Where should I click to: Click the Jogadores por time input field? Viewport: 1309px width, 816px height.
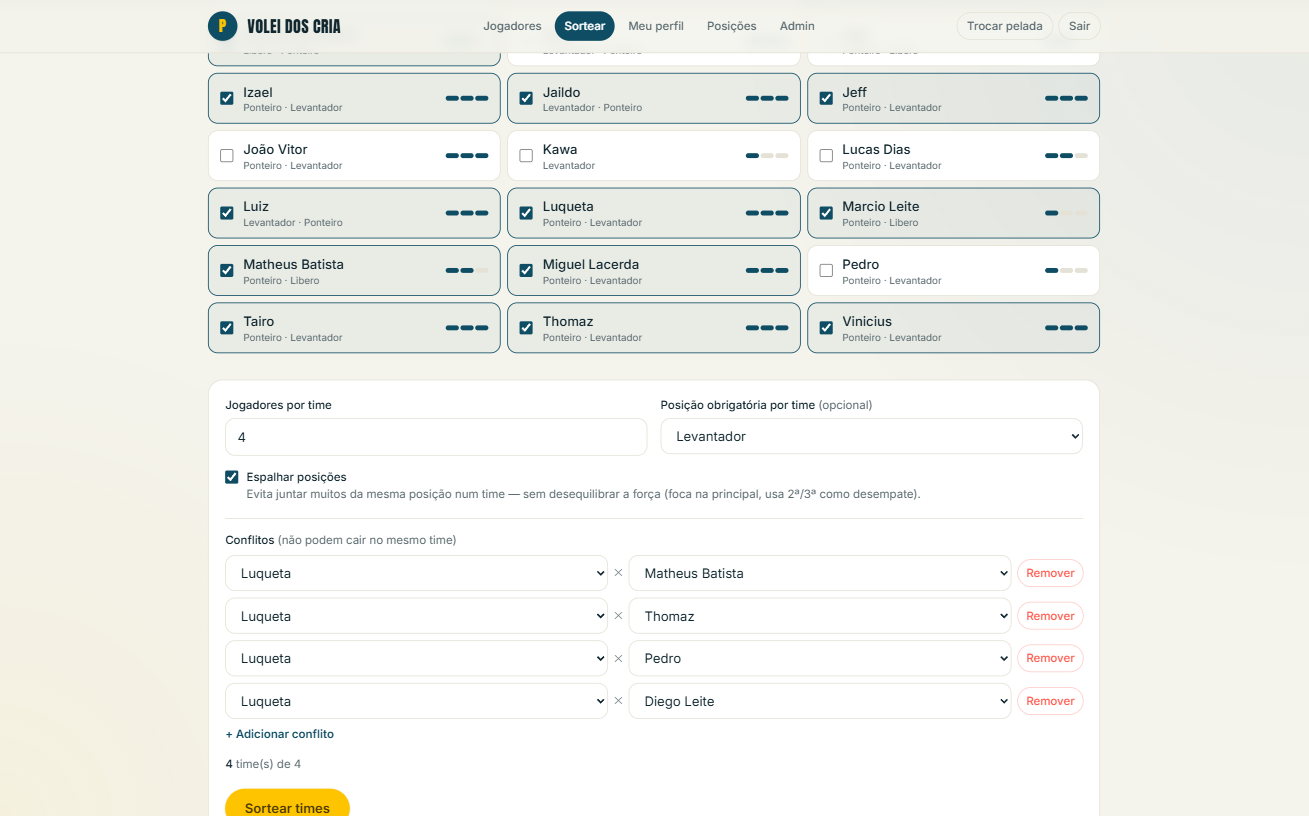tap(436, 437)
